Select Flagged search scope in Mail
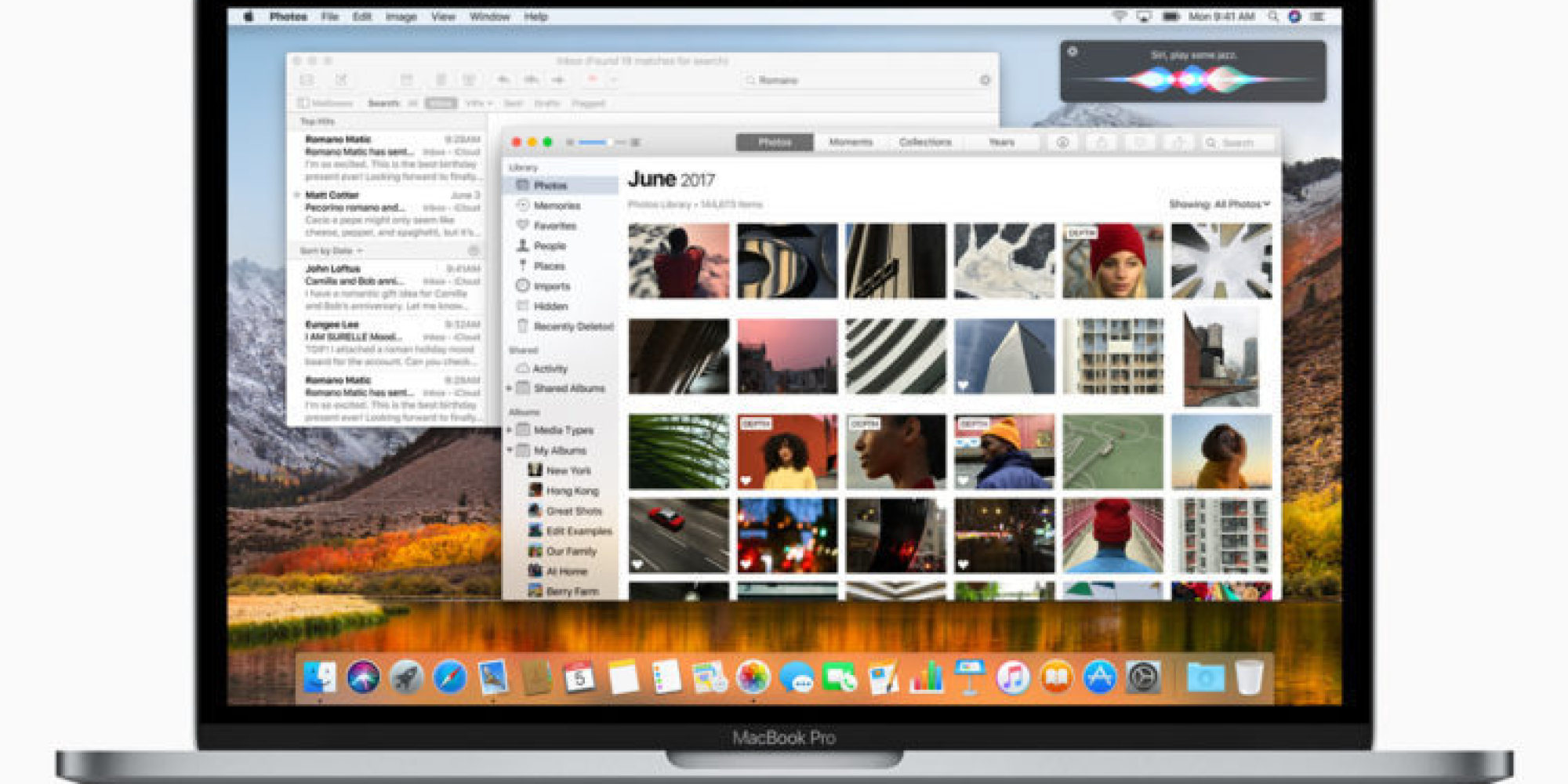The width and height of the screenshot is (1568, 784). (588, 103)
